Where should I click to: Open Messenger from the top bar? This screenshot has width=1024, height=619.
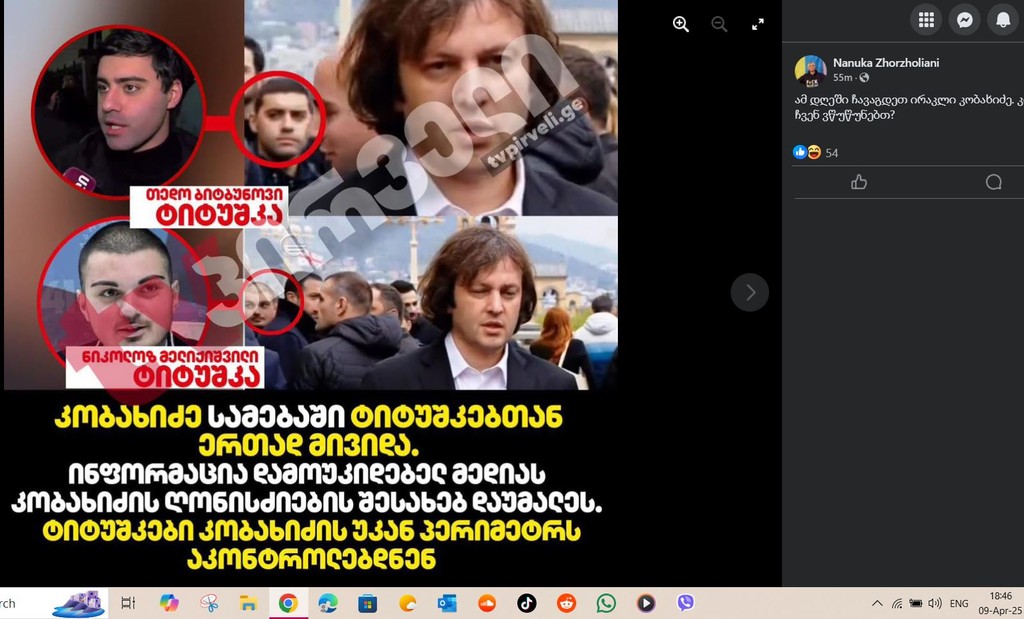coord(963,19)
